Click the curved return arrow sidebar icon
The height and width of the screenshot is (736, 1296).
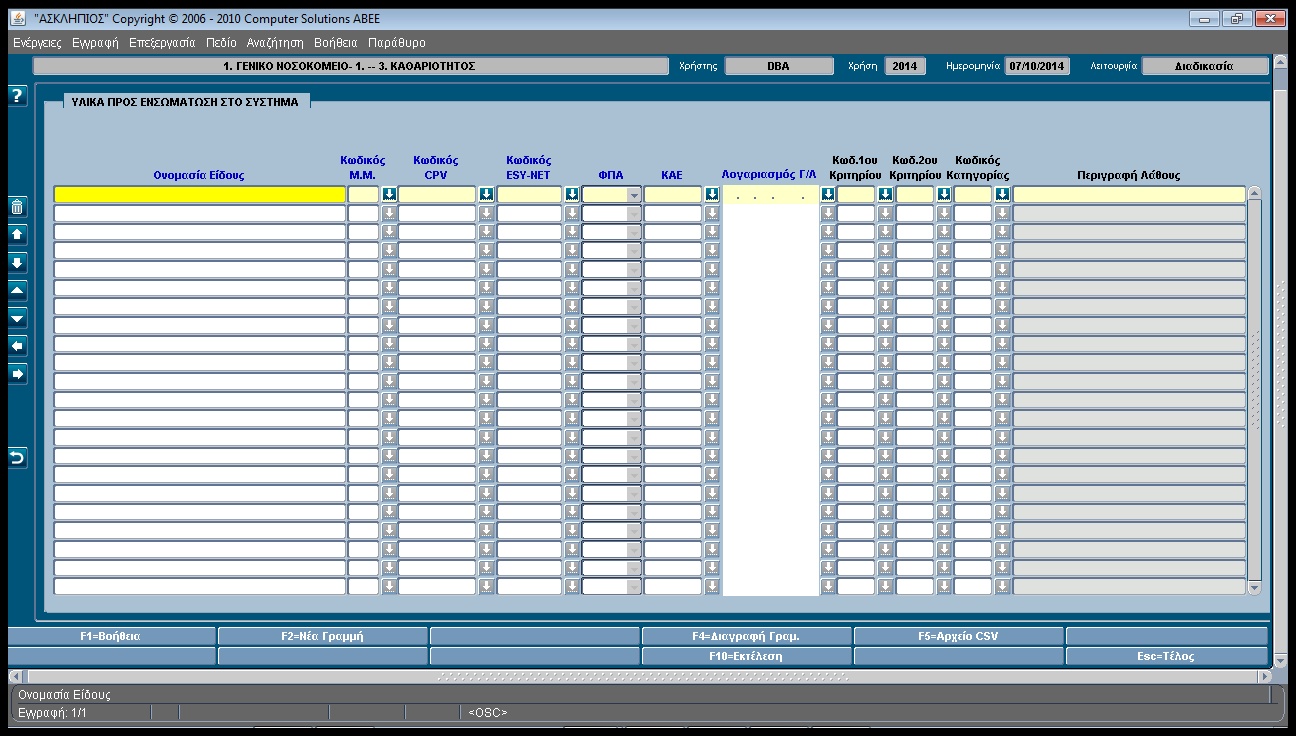17,458
